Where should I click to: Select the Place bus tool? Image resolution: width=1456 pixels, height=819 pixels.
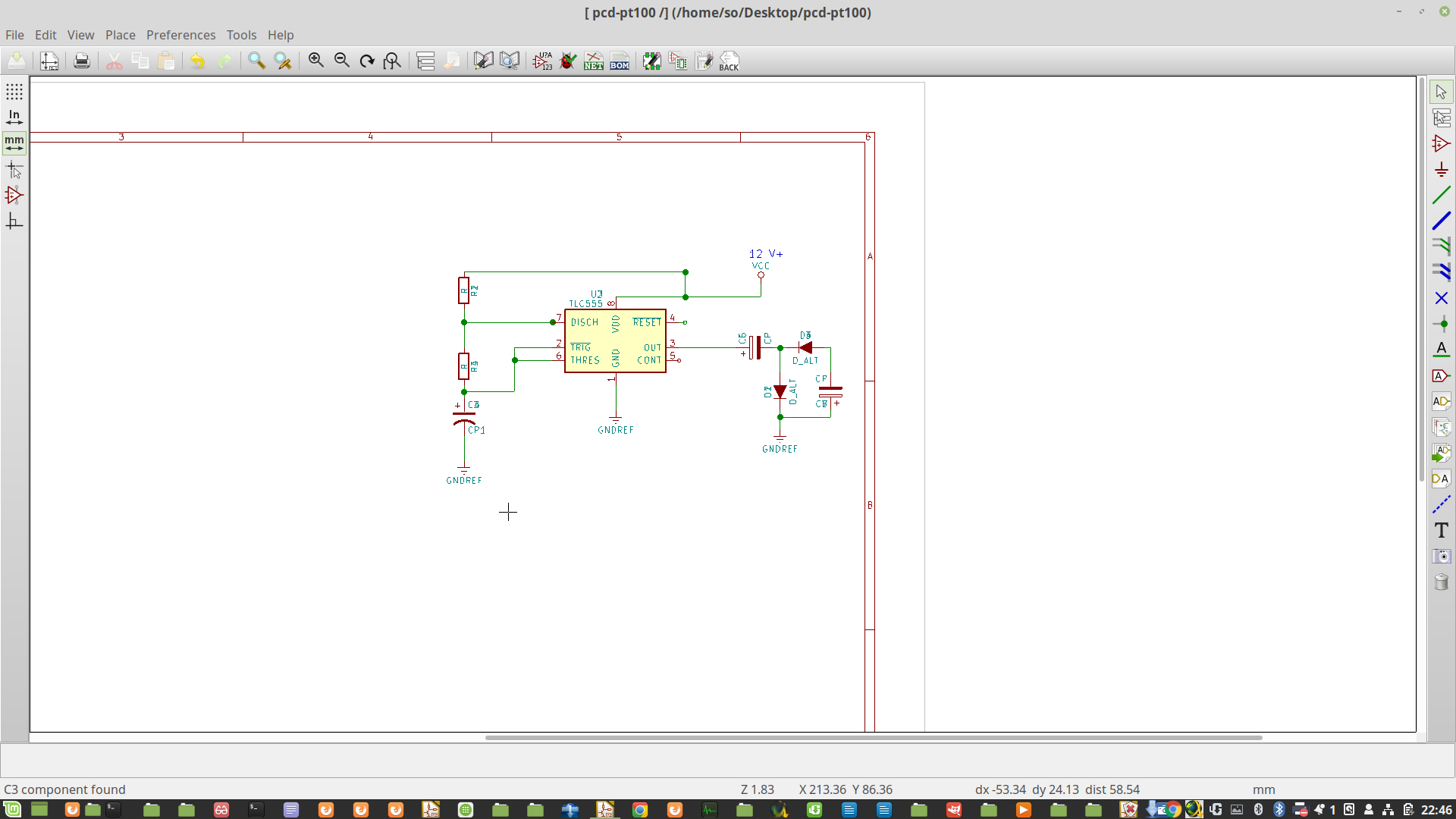[x=1442, y=221]
